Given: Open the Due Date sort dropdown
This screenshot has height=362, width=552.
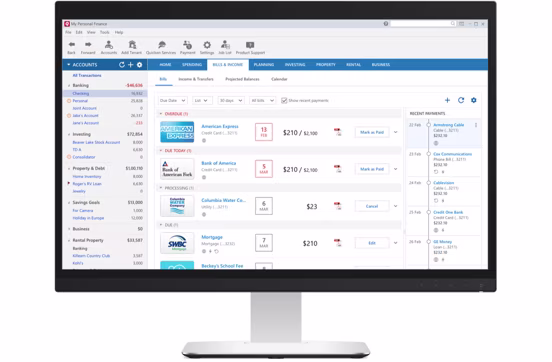Looking at the screenshot, I should 172,101.
